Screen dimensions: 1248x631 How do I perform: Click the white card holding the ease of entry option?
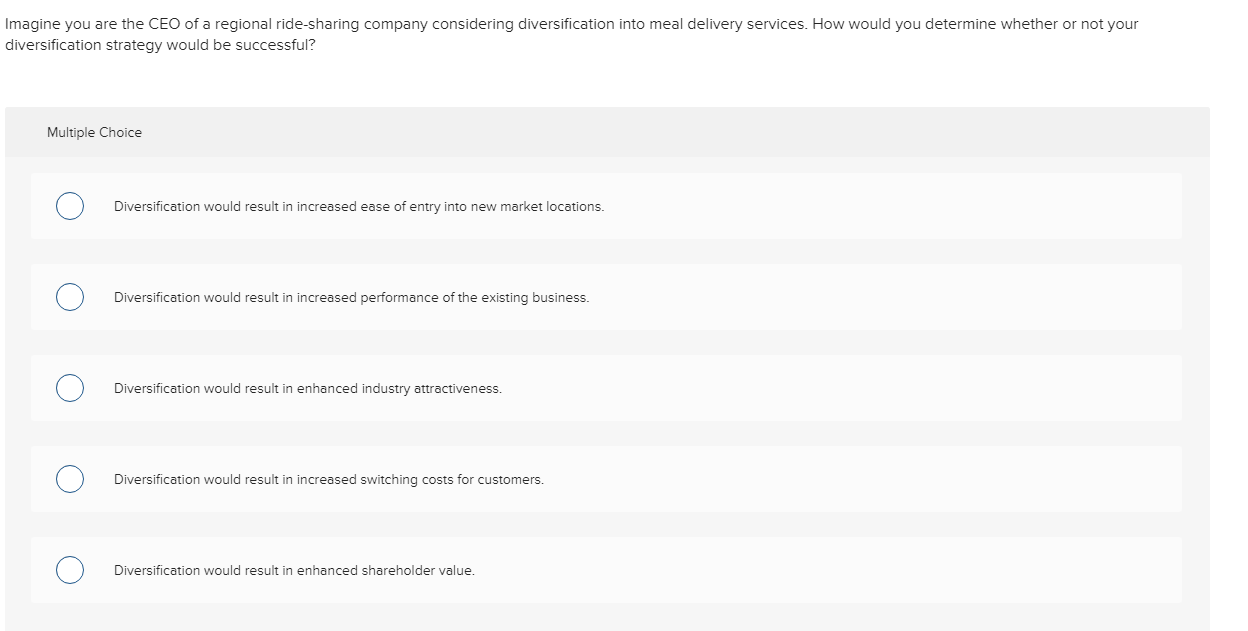click(x=606, y=206)
